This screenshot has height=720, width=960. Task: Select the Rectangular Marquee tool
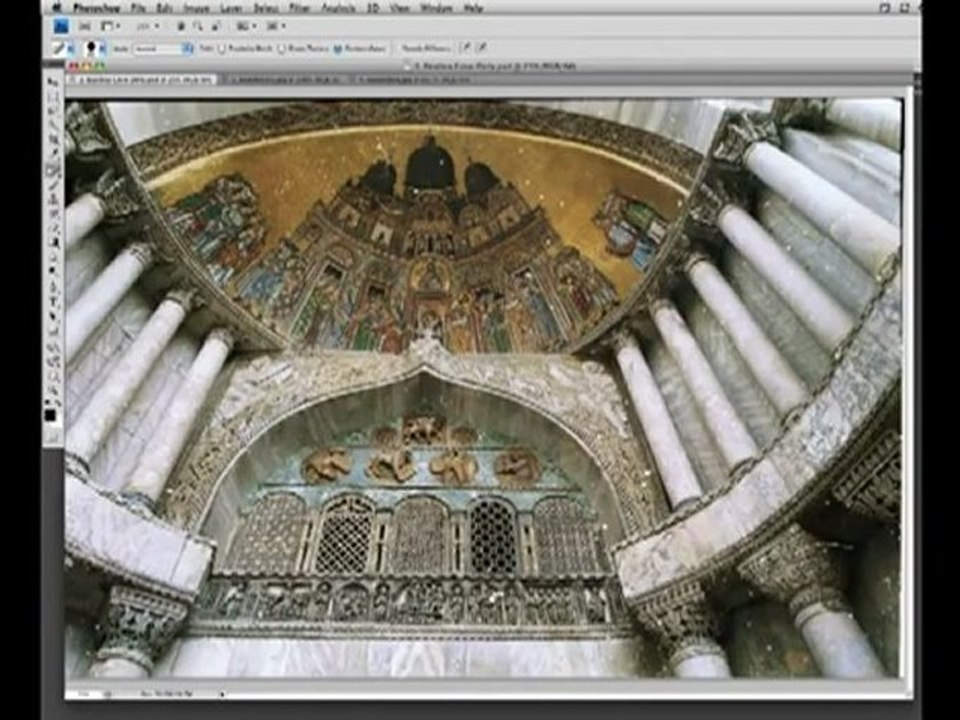53,96
